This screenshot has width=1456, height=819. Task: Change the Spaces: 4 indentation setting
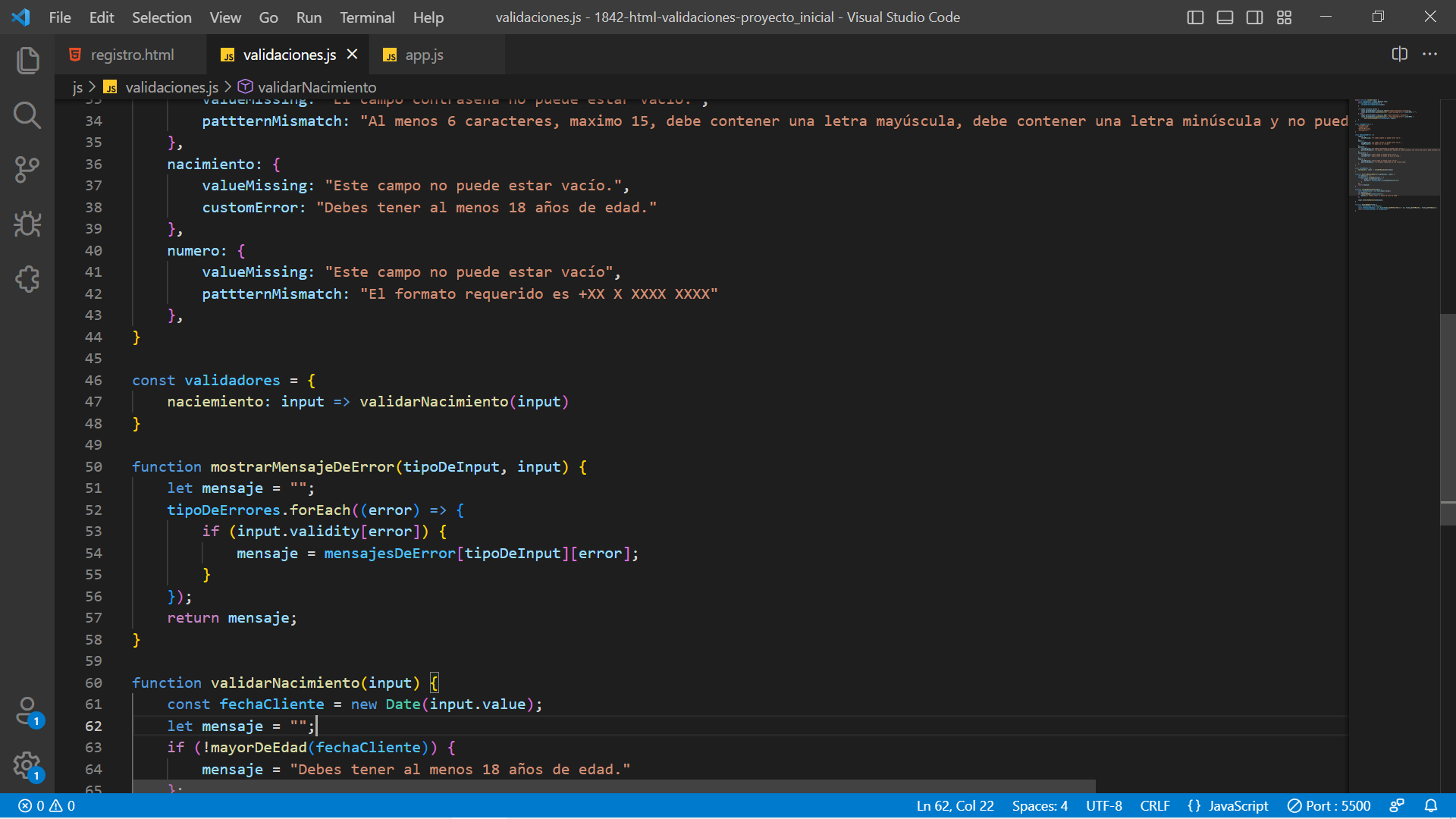tap(1040, 806)
